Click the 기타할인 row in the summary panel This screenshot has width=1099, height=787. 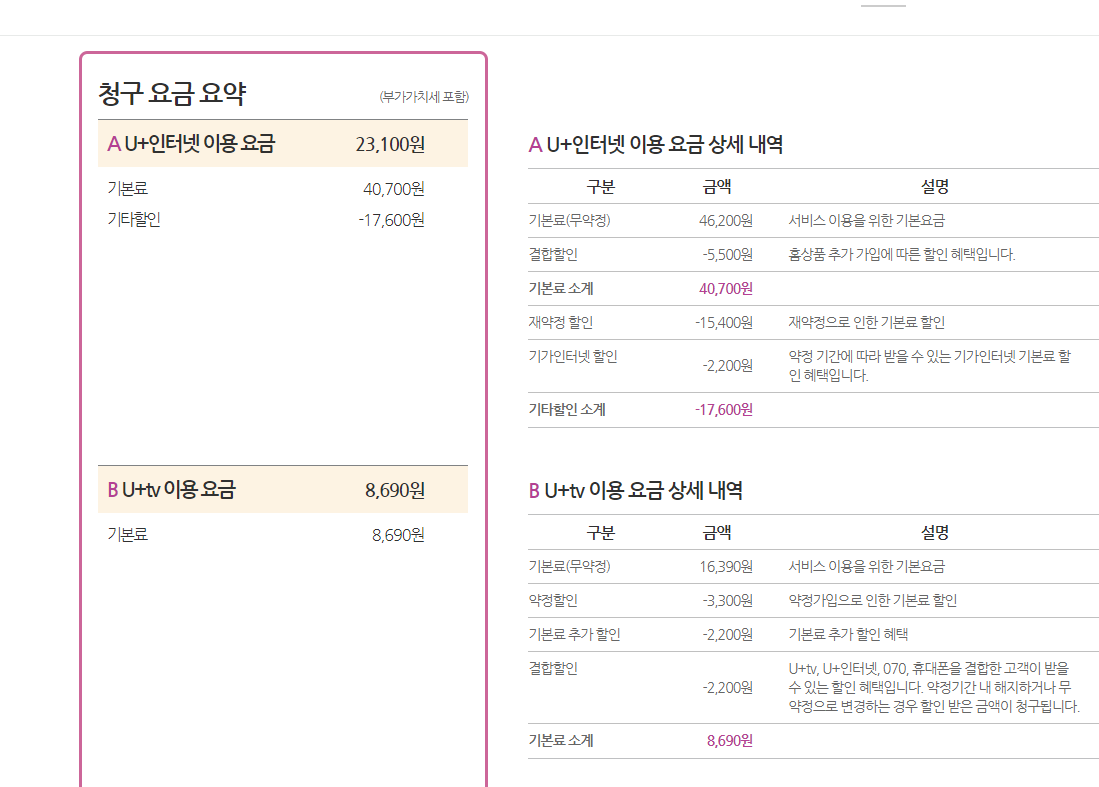point(134,220)
